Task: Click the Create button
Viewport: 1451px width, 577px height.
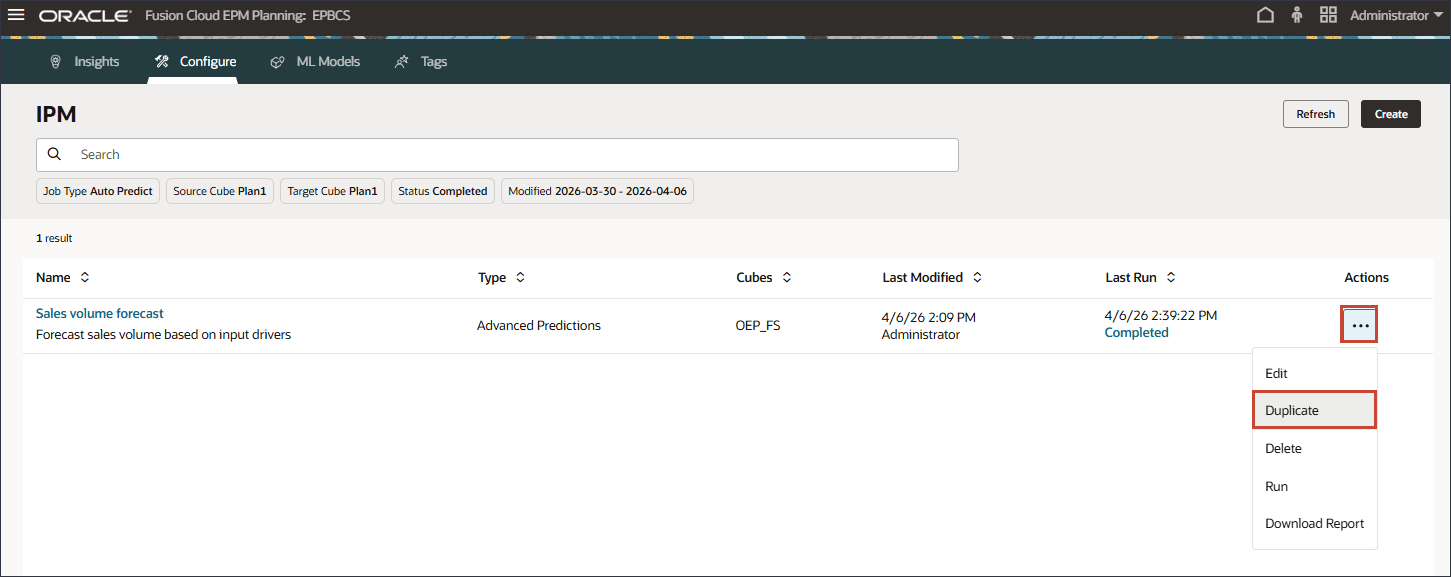Action: (1390, 114)
